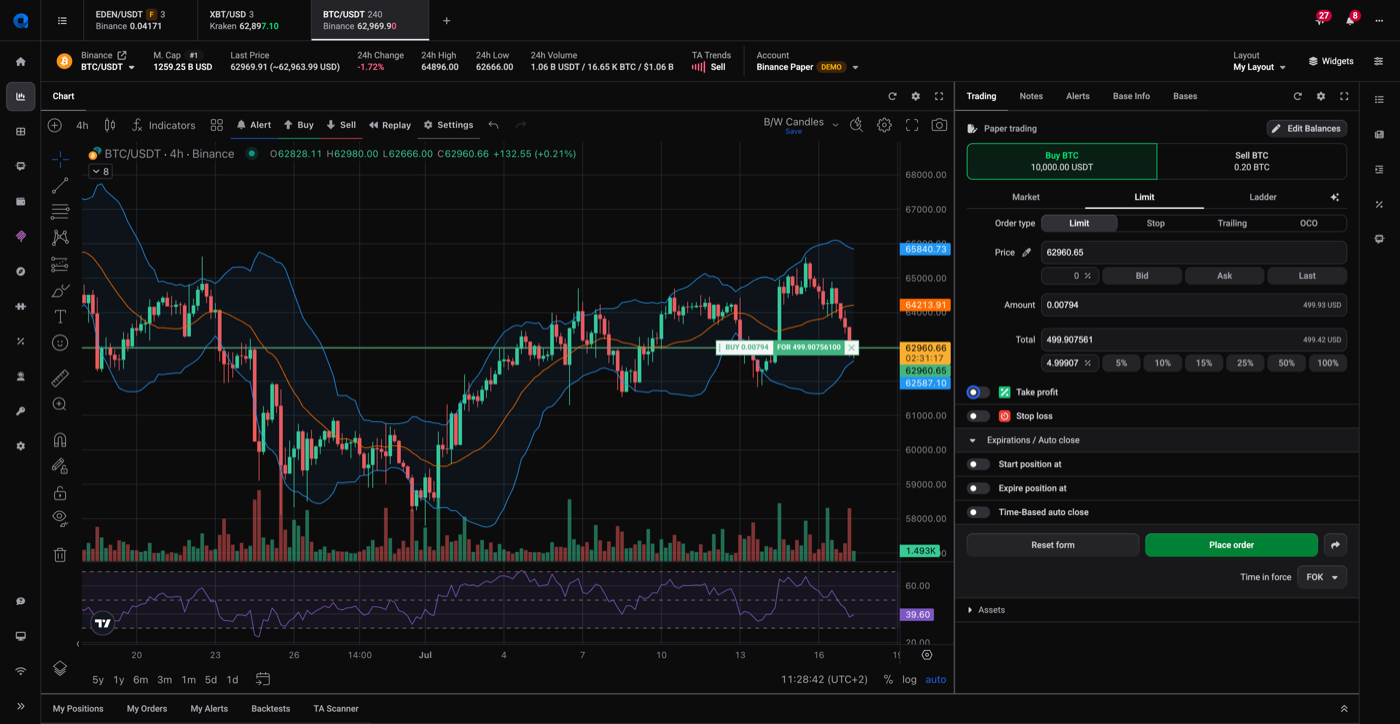Refresh the Trading panel
The height and width of the screenshot is (724, 1400).
[x=1298, y=96]
